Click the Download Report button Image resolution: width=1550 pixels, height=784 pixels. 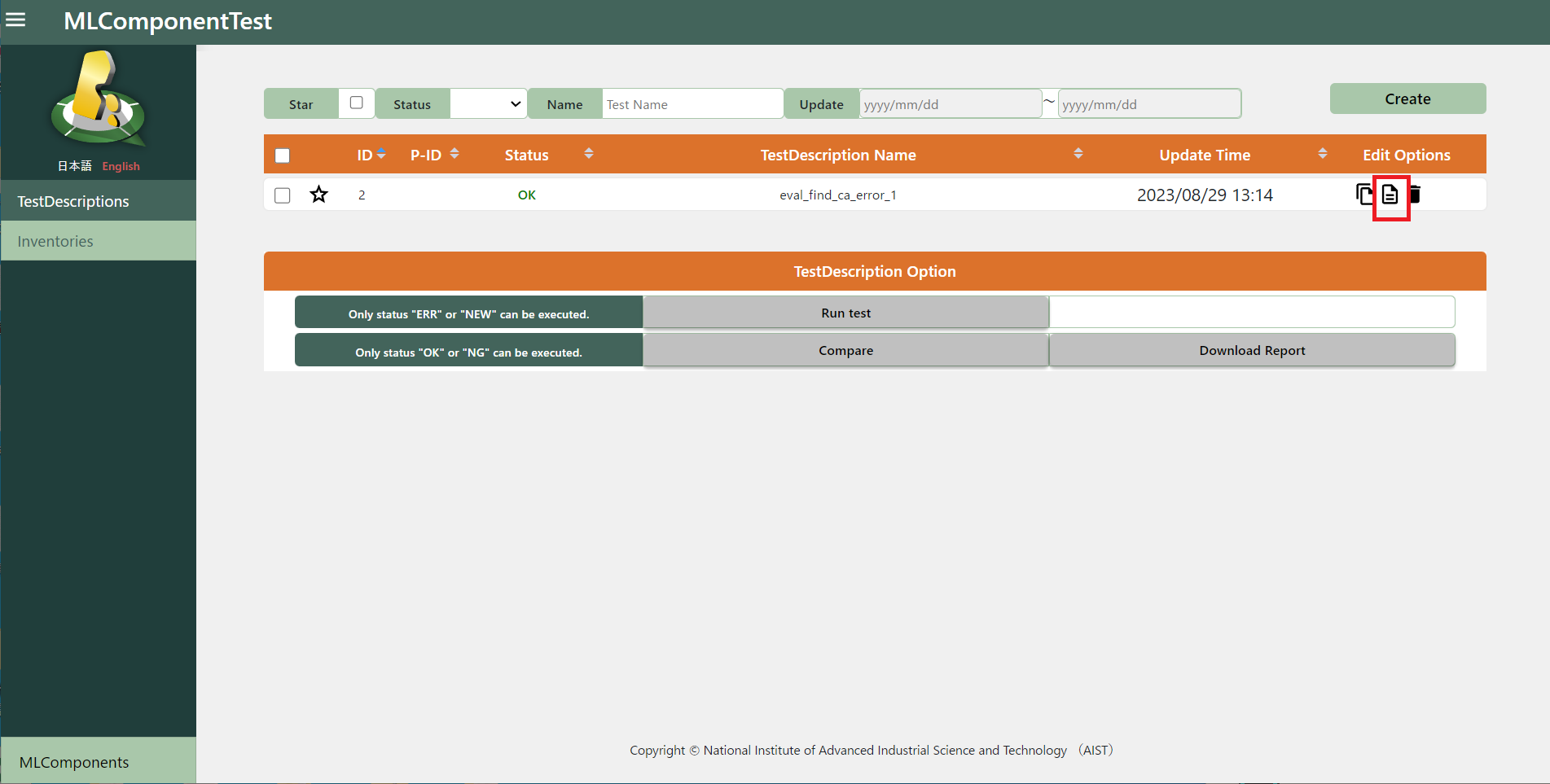point(1251,350)
